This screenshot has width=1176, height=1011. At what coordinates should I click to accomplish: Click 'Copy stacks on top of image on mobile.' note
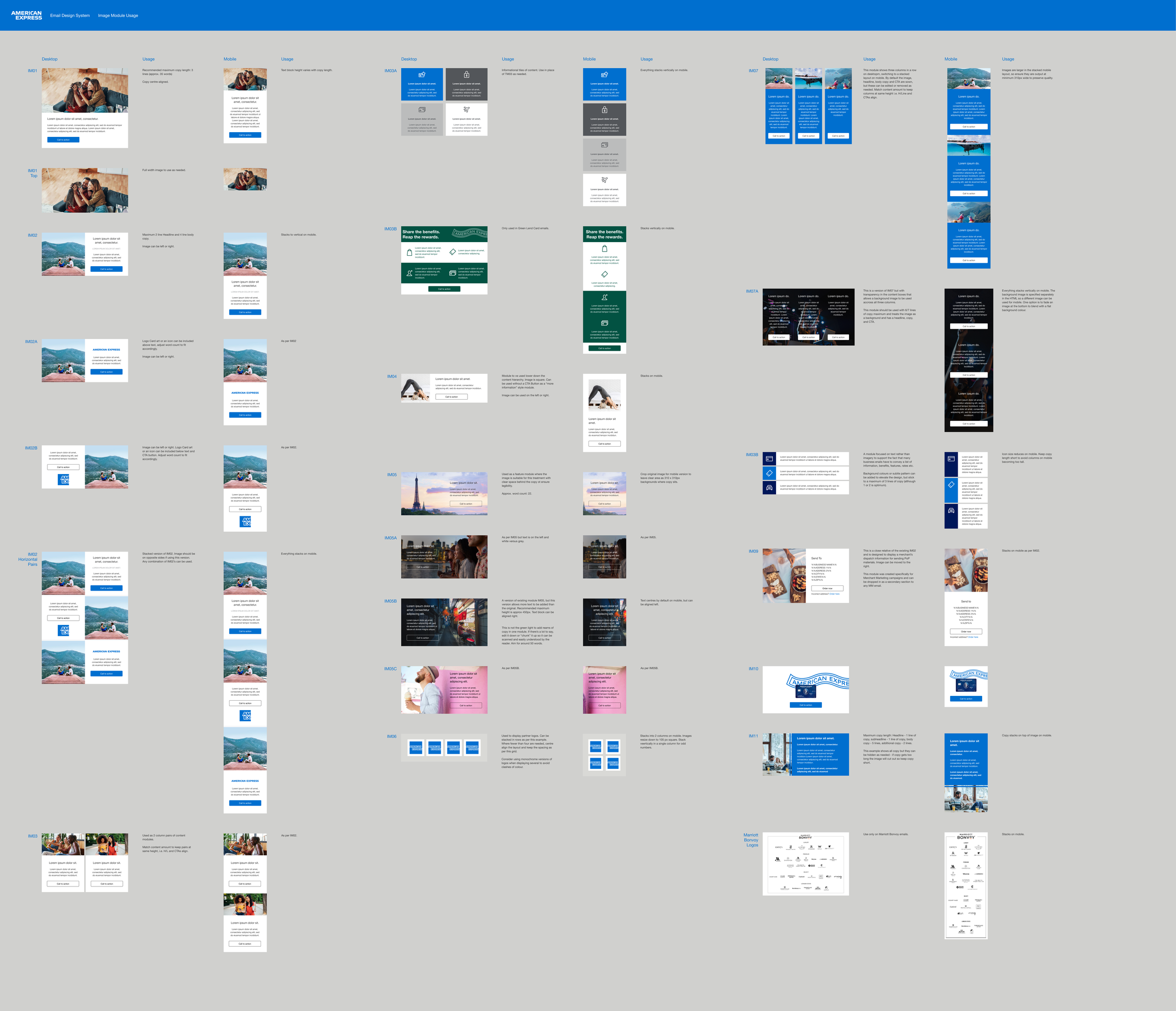(1027, 735)
